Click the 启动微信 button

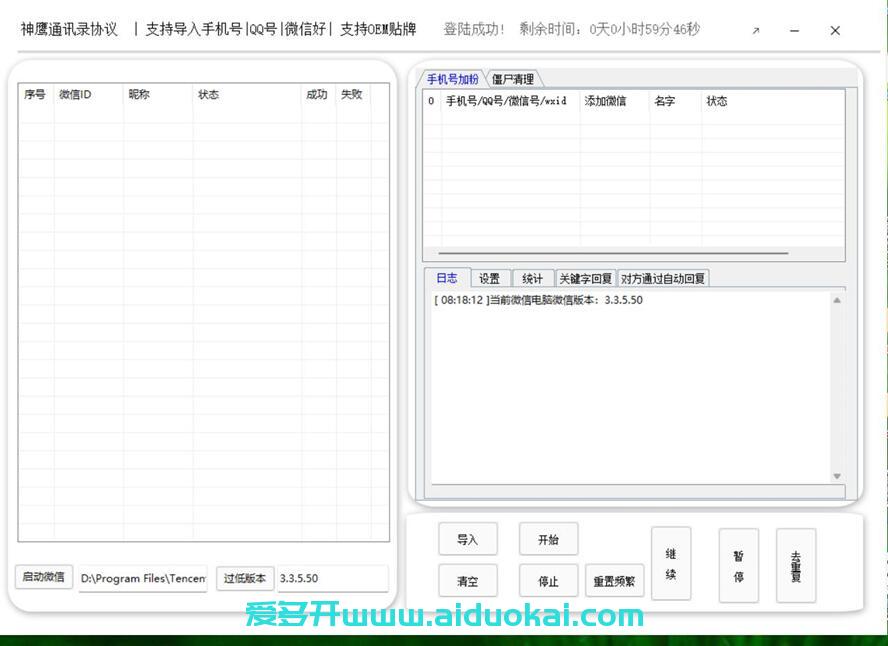[x=44, y=577]
